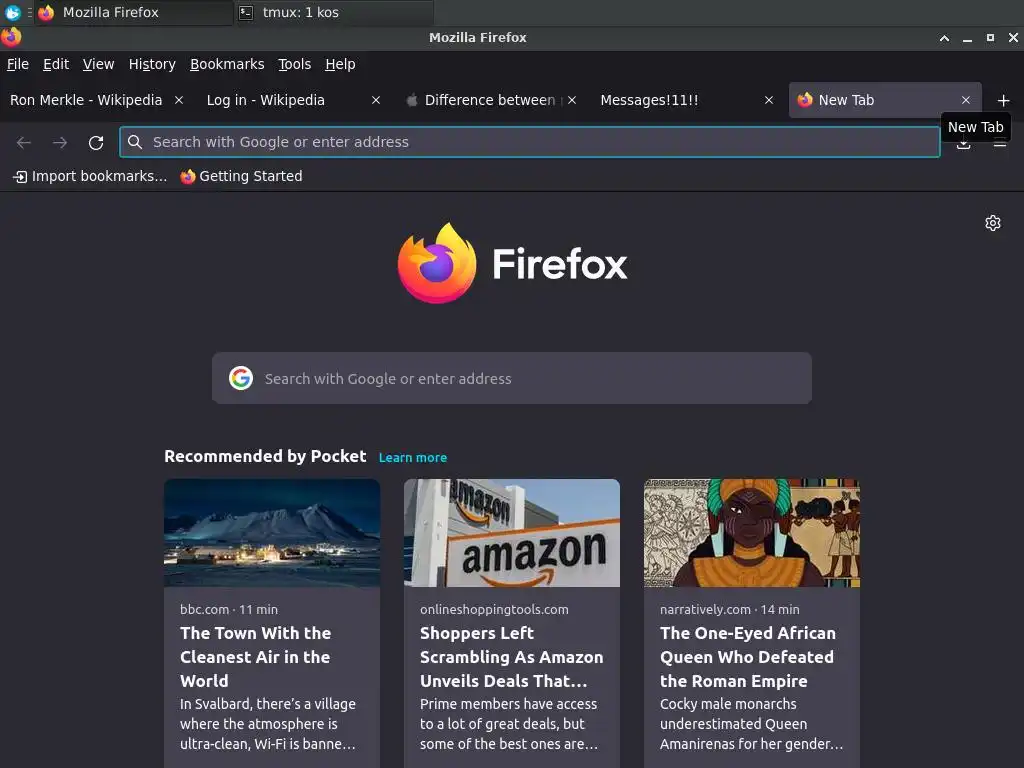Close the New Tab tab
Screen dimensions: 1024x768
tap(966, 100)
